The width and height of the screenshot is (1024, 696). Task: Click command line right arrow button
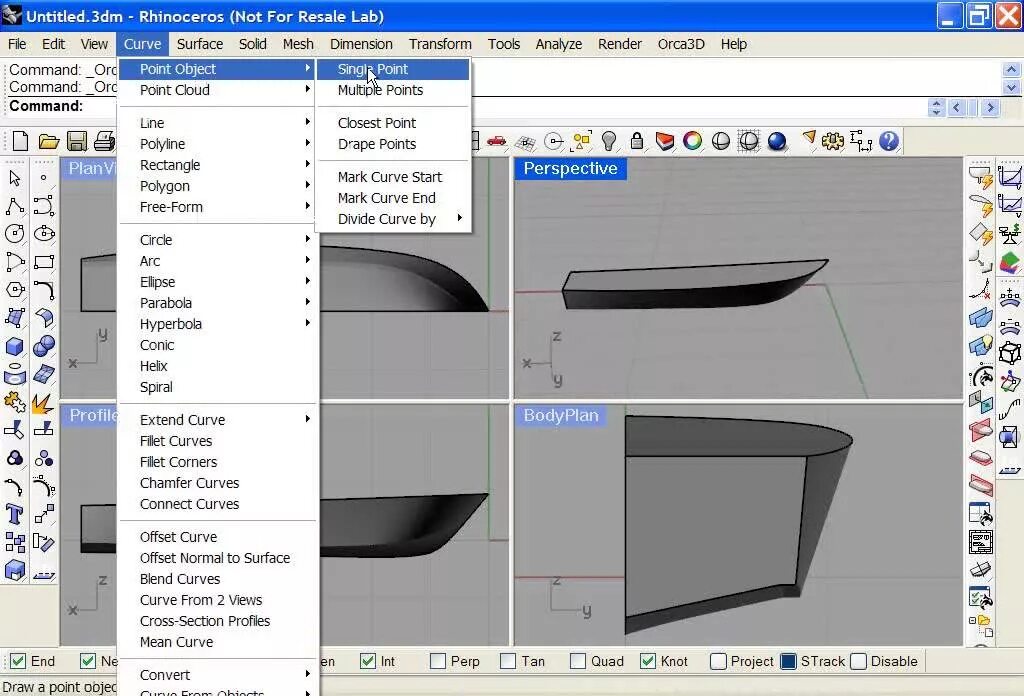990,107
